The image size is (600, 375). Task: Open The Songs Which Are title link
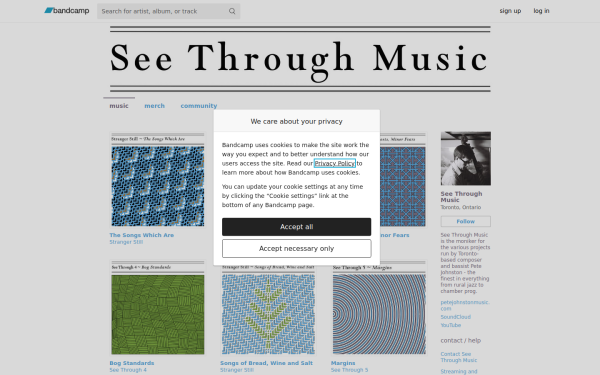click(x=142, y=235)
